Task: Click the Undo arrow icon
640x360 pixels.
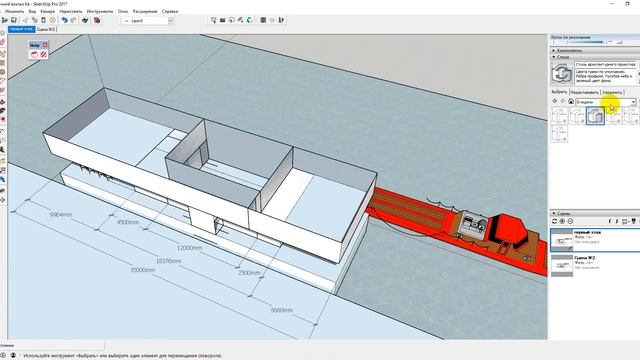Action: point(64,20)
